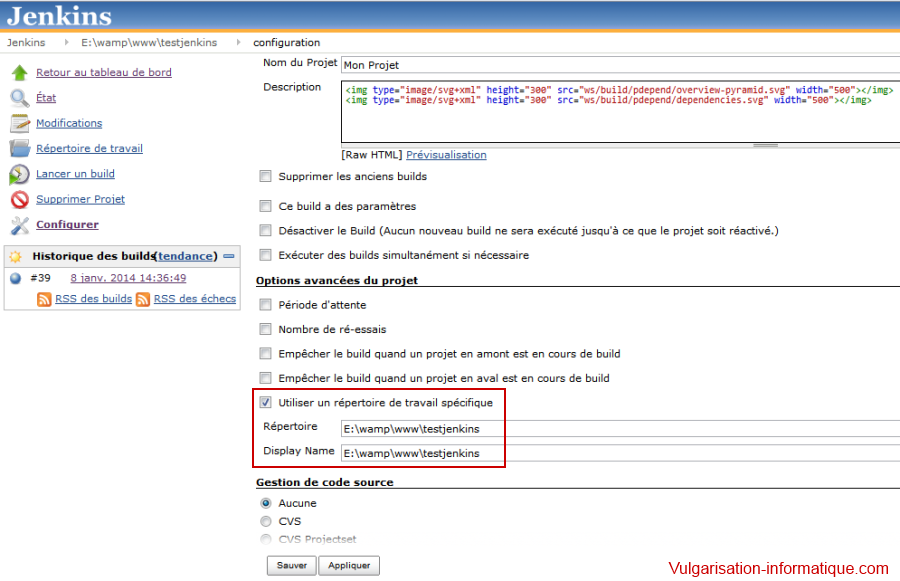Click the Répertoire input field
The height and width of the screenshot is (581, 900).
click(x=620, y=429)
